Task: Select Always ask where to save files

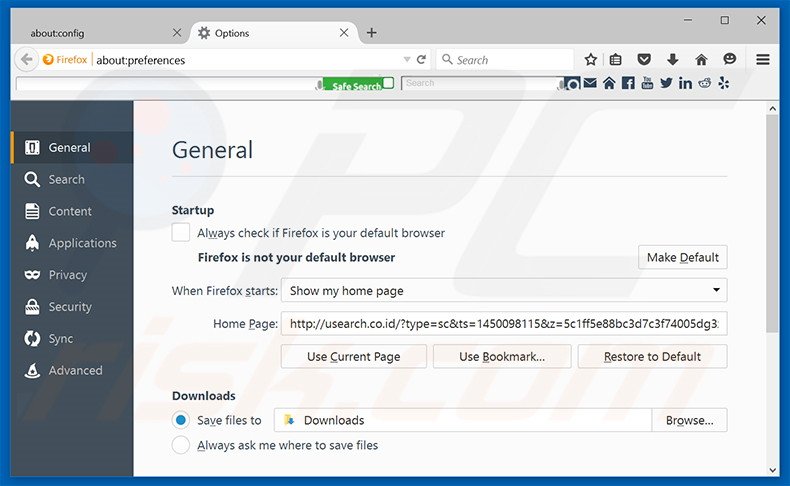Action: pyautogui.click(x=181, y=445)
